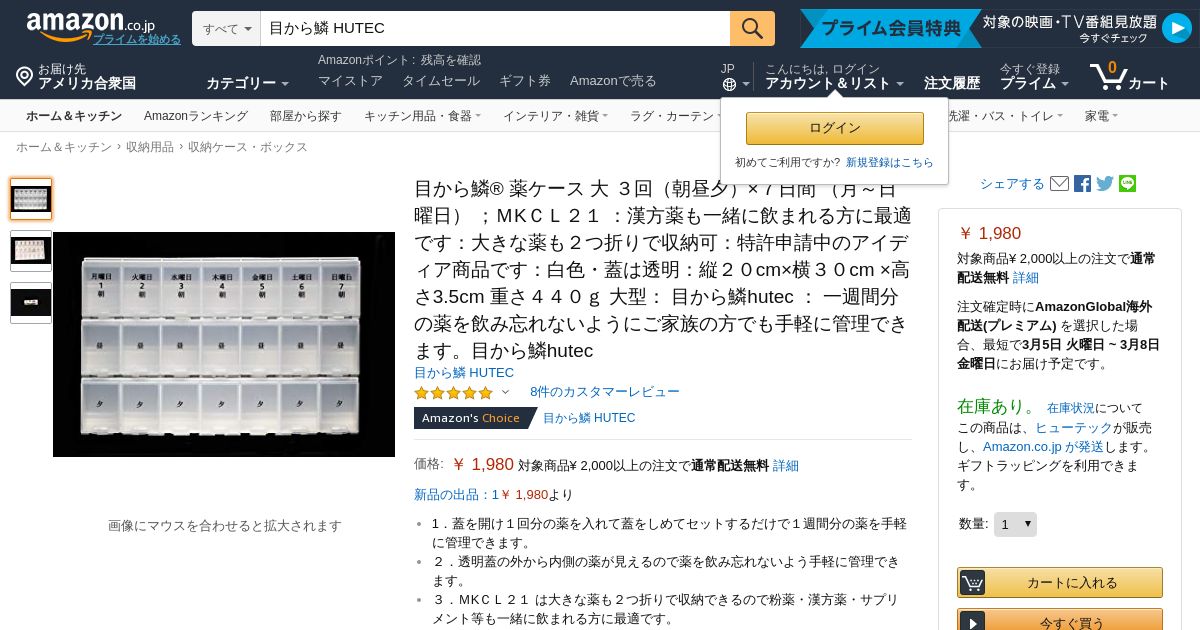This screenshot has width=1200, height=630.
Task: Click the orange search magnifier button
Action: point(752,28)
